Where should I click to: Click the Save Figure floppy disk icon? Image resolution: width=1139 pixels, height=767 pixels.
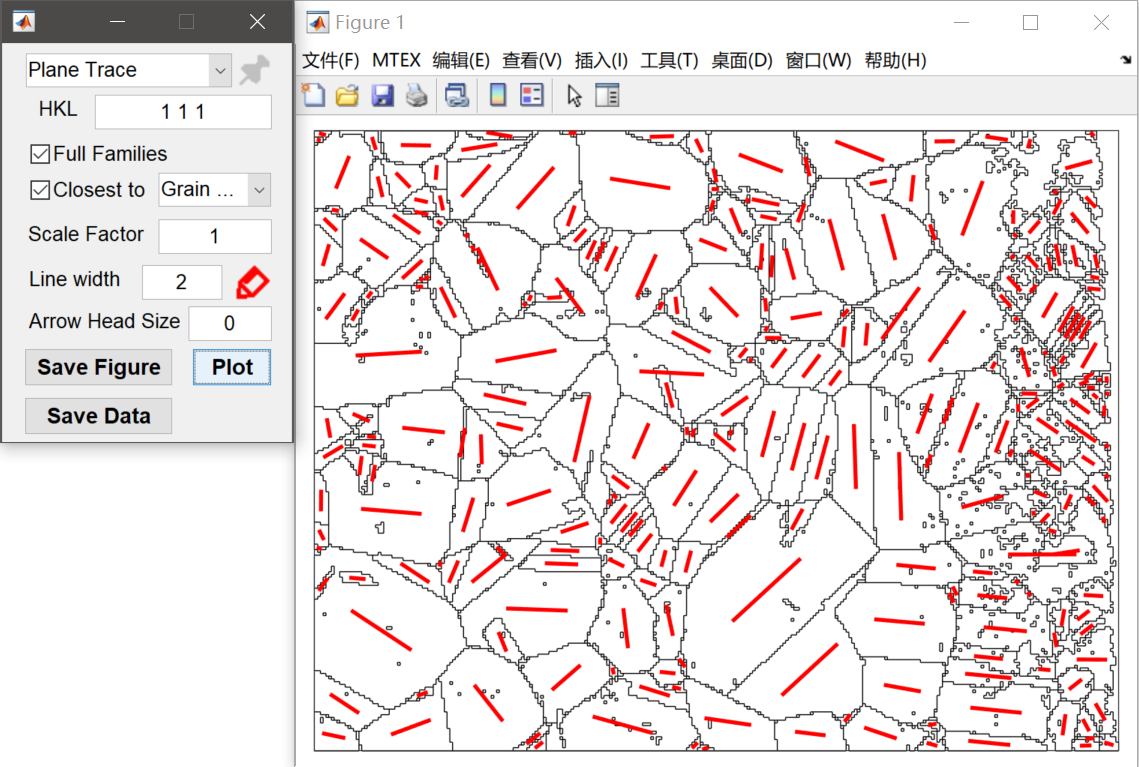(x=382, y=95)
